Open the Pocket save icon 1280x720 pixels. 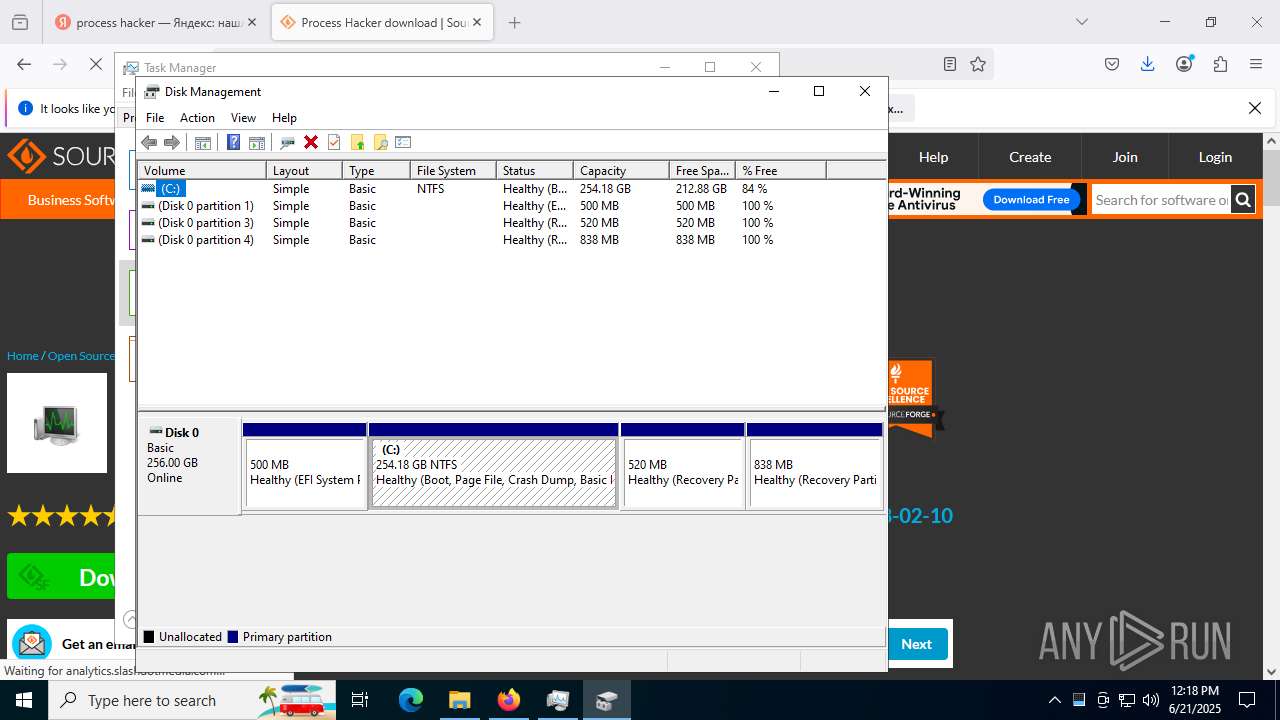tap(1112, 64)
